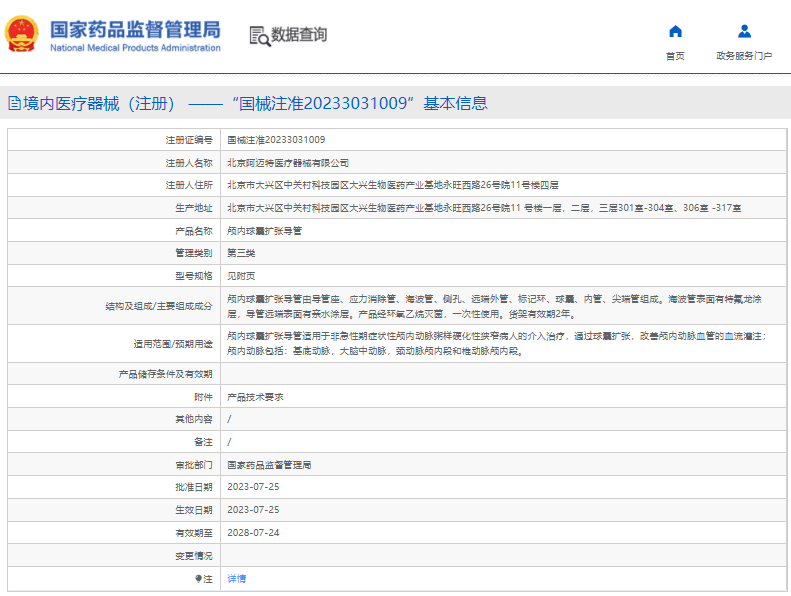The height and width of the screenshot is (596, 791).
Task: Click the 有效期至 row label
Action: [194, 533]
